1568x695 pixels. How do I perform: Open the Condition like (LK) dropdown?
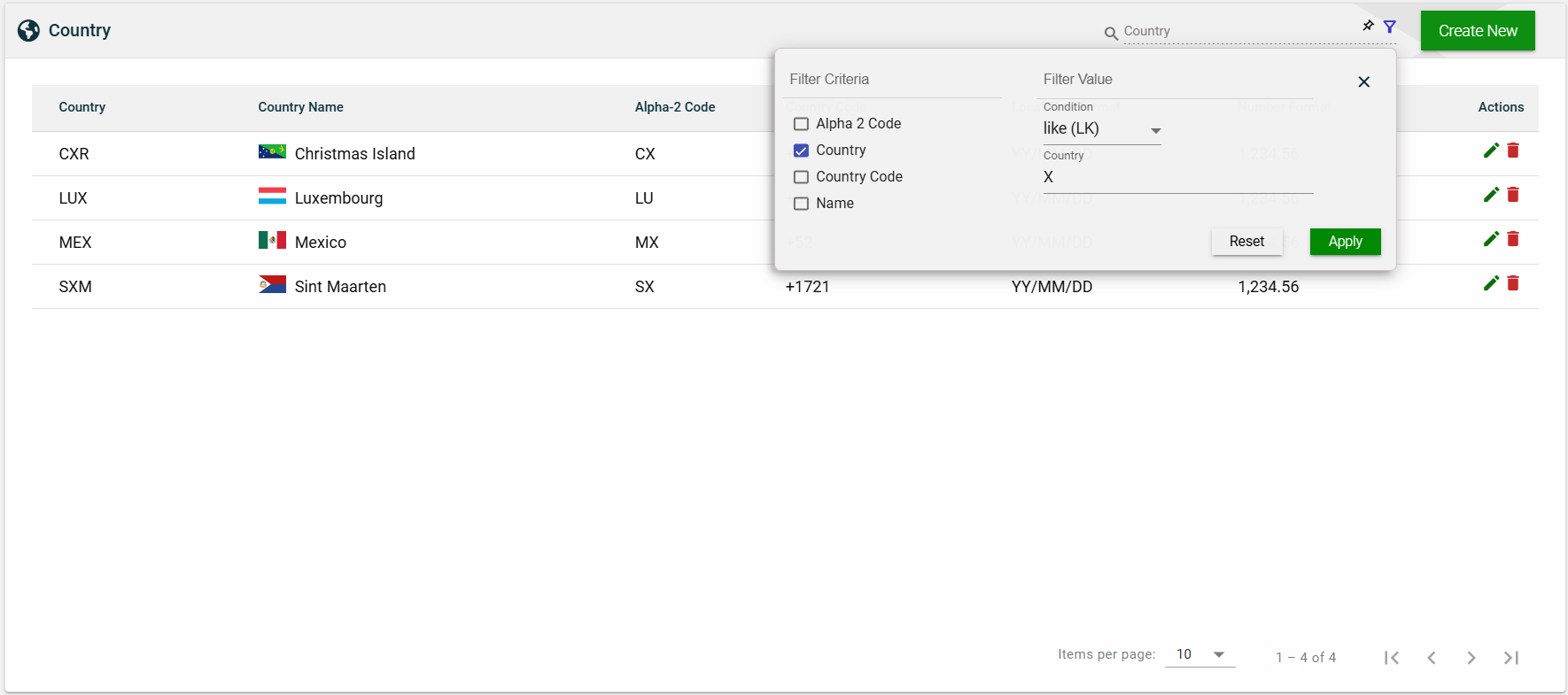click(x=1101, y=129)
